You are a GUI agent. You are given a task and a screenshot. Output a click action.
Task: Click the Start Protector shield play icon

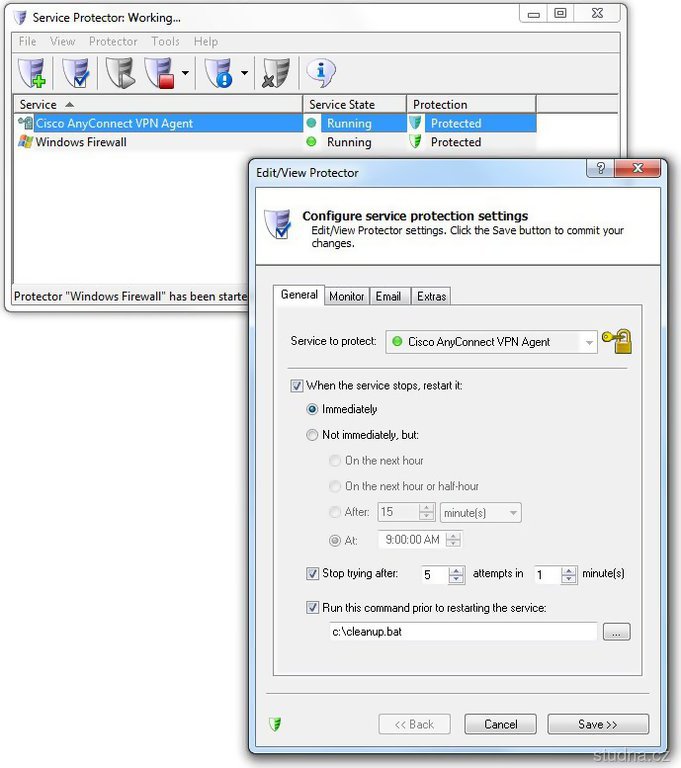point(120,72)
